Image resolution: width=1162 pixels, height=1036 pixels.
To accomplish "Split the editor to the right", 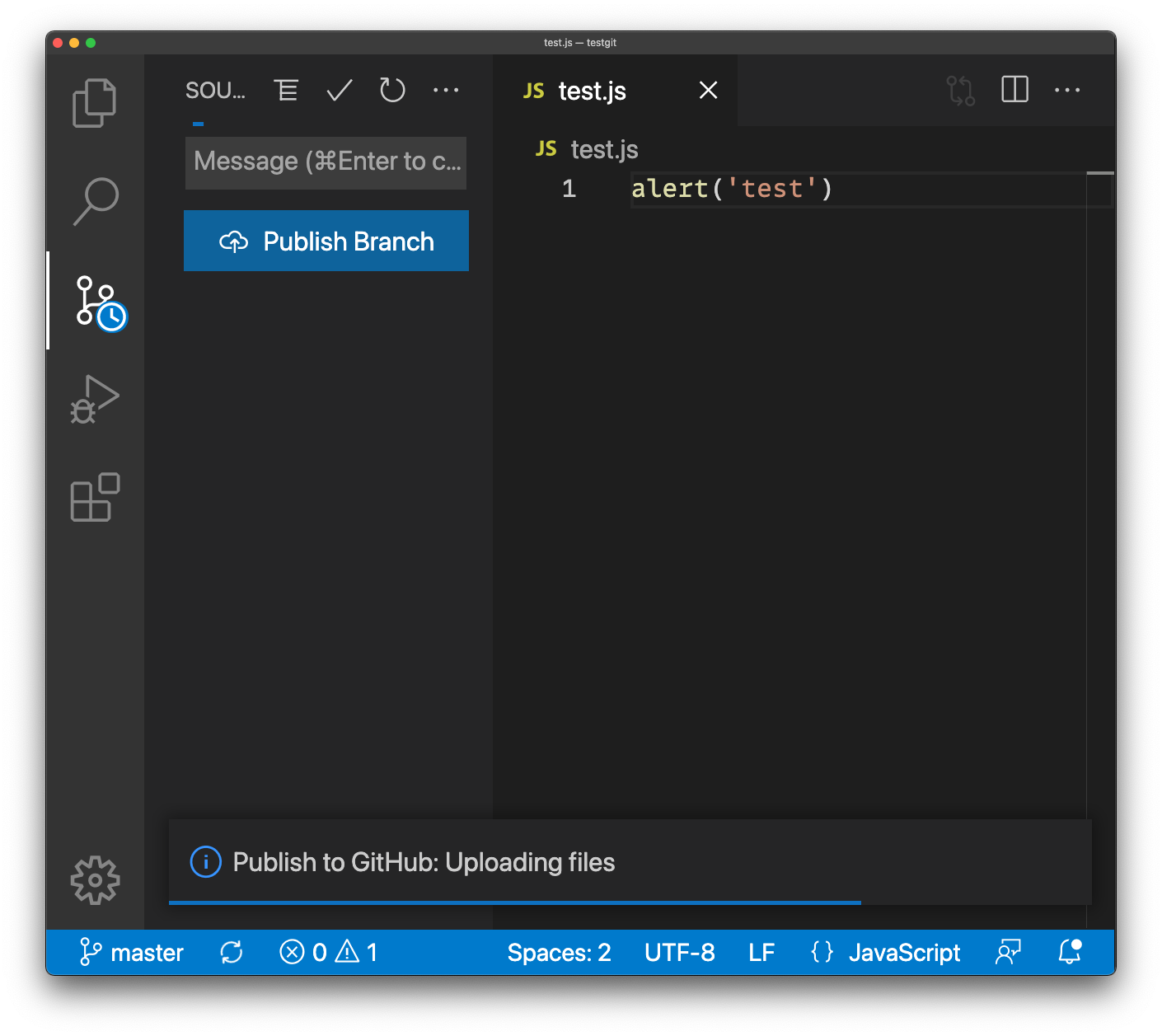I will (1014, 90).
